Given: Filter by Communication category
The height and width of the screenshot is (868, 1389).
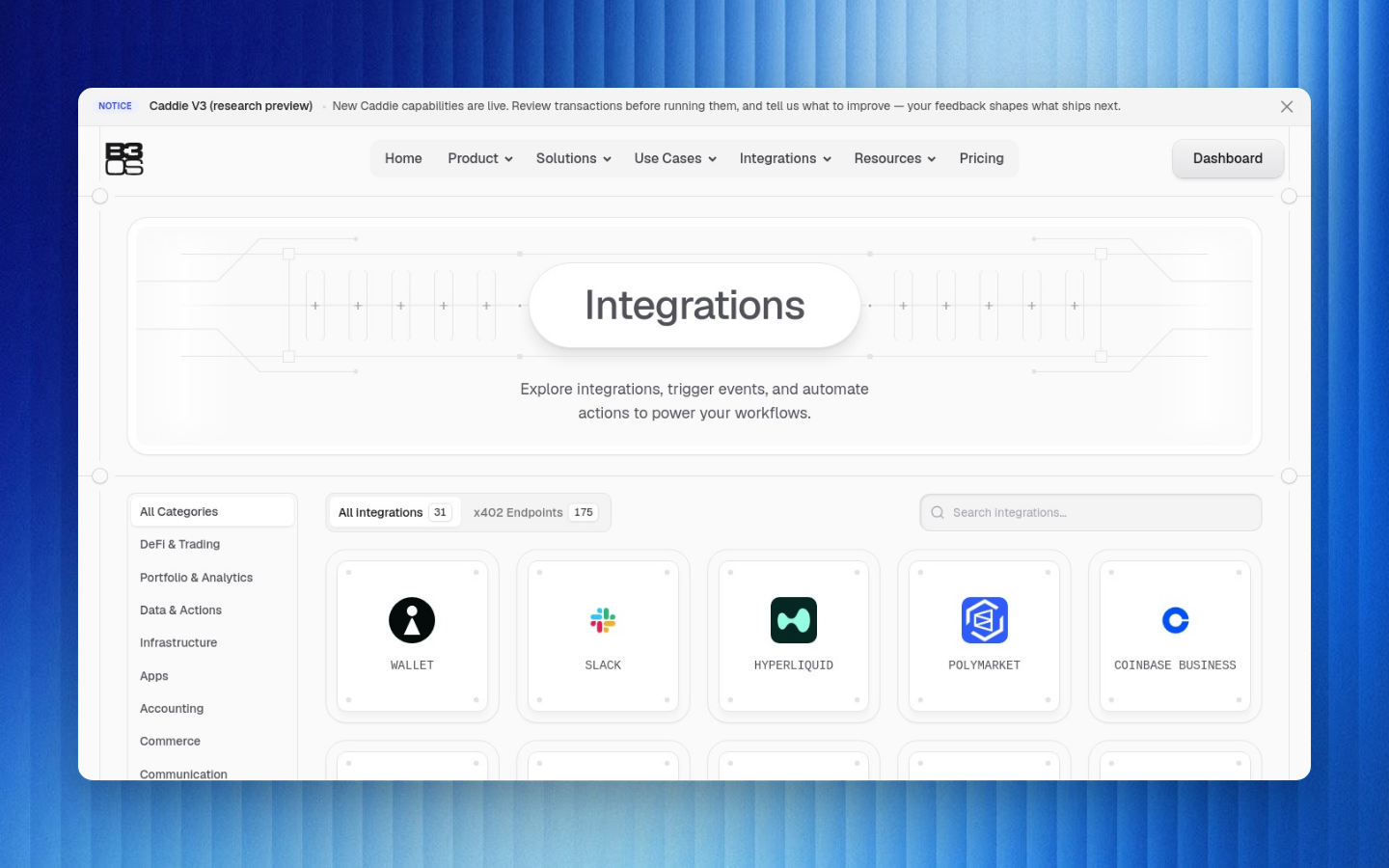Looking at the screenshot, I should click(x=211, y=773).
